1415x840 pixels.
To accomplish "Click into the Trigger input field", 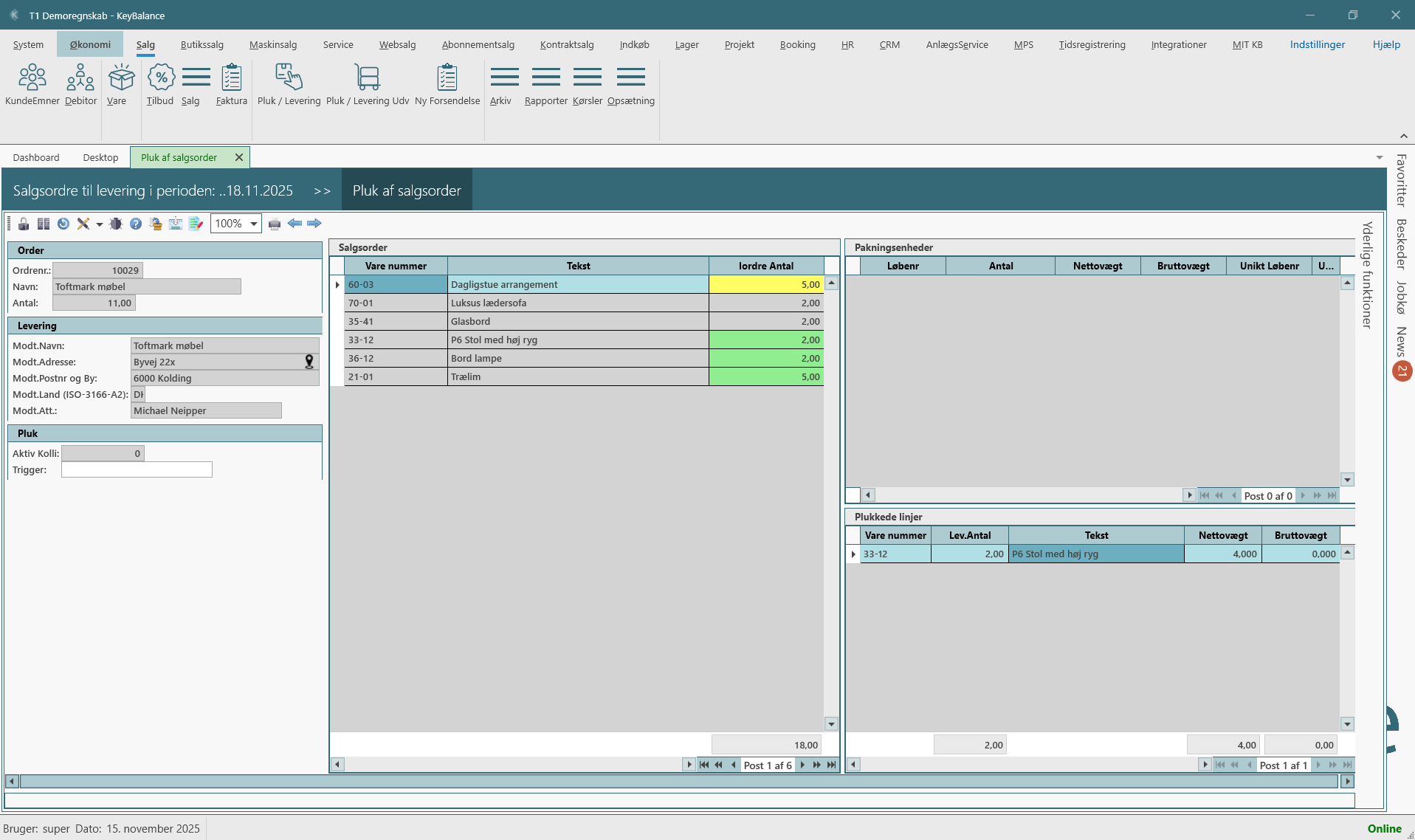I will click(x=137, y=469).
